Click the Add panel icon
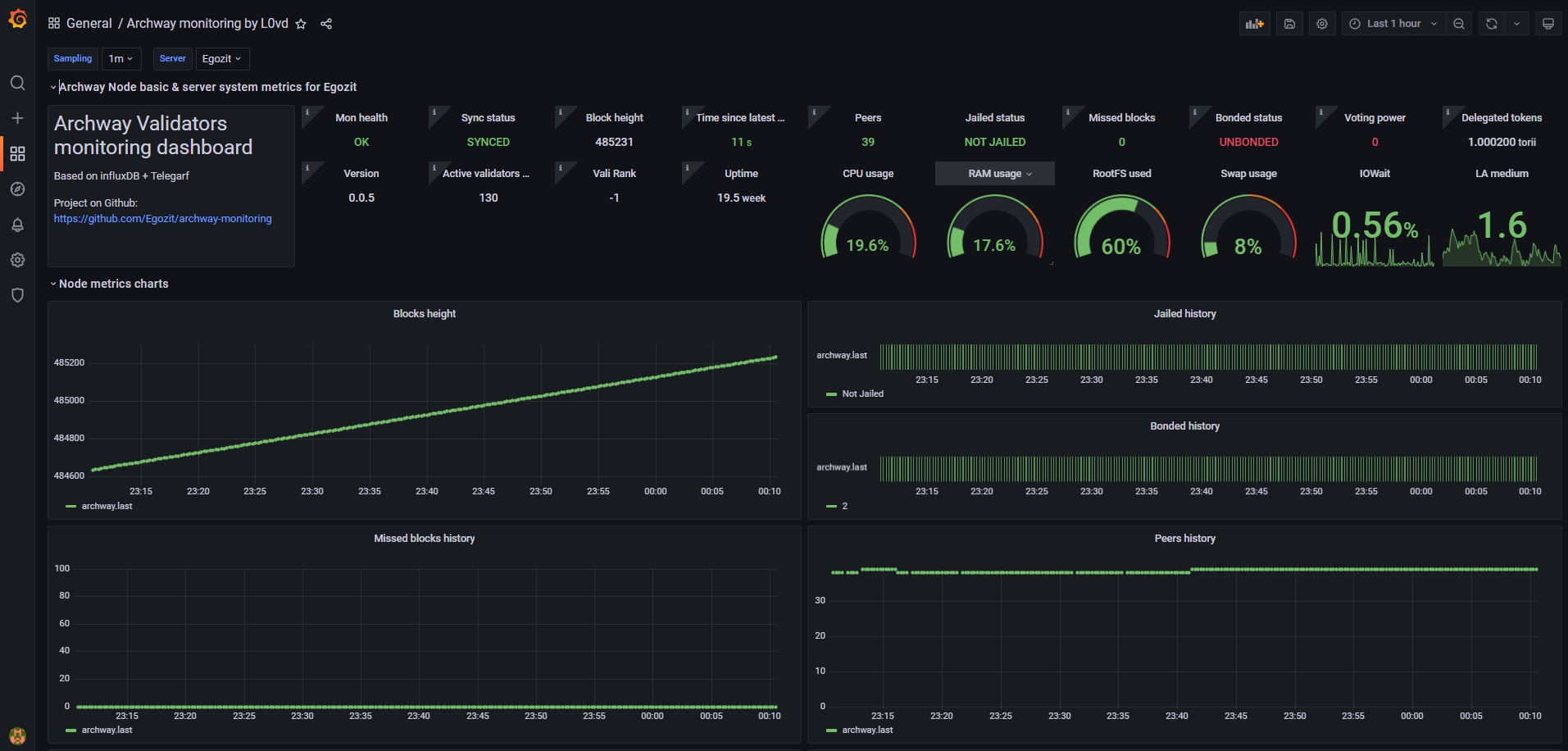Screen dimensions: 1568x751 coord(1254,24)
